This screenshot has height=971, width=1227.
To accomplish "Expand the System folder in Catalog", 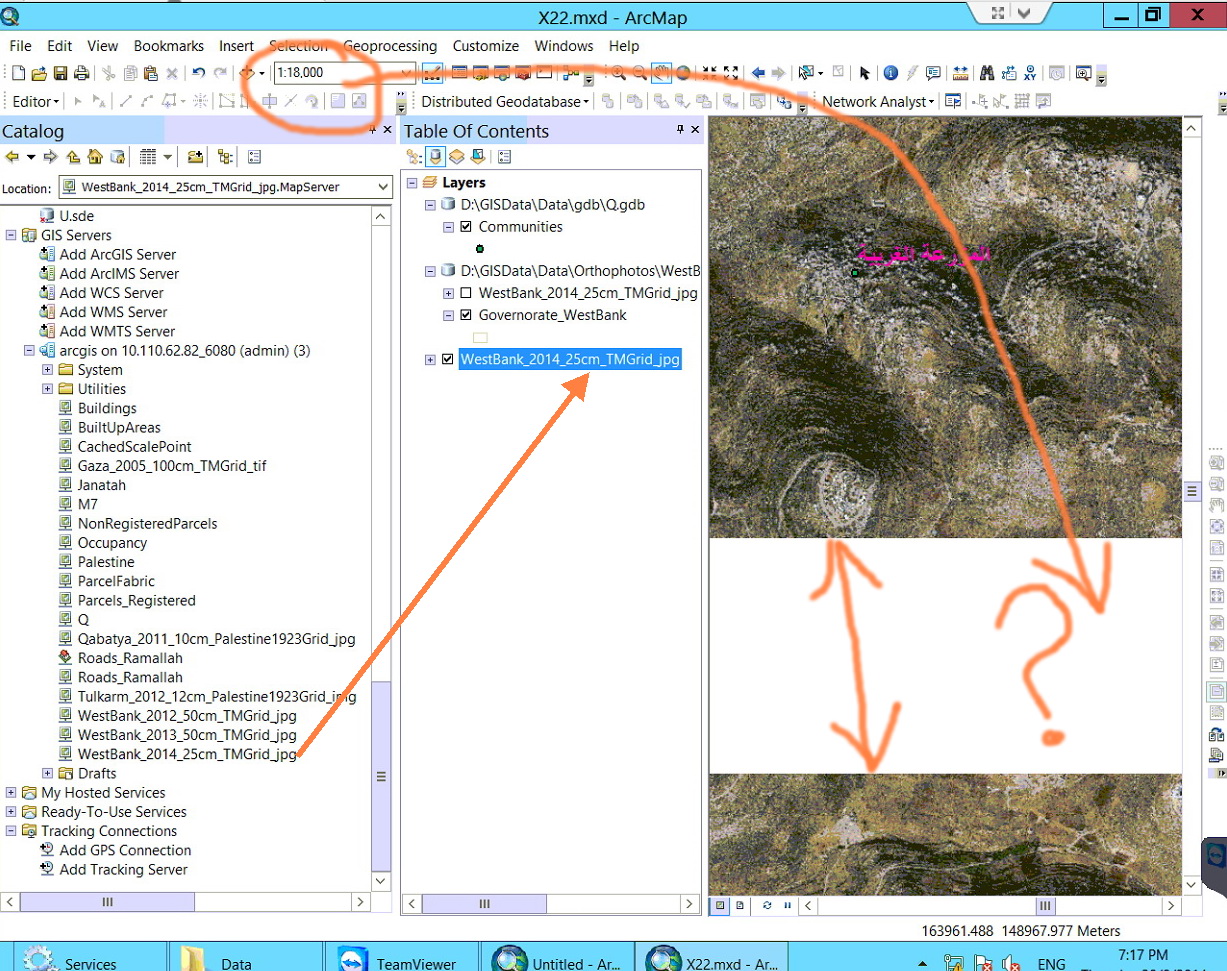I will [x=47, y=370].
